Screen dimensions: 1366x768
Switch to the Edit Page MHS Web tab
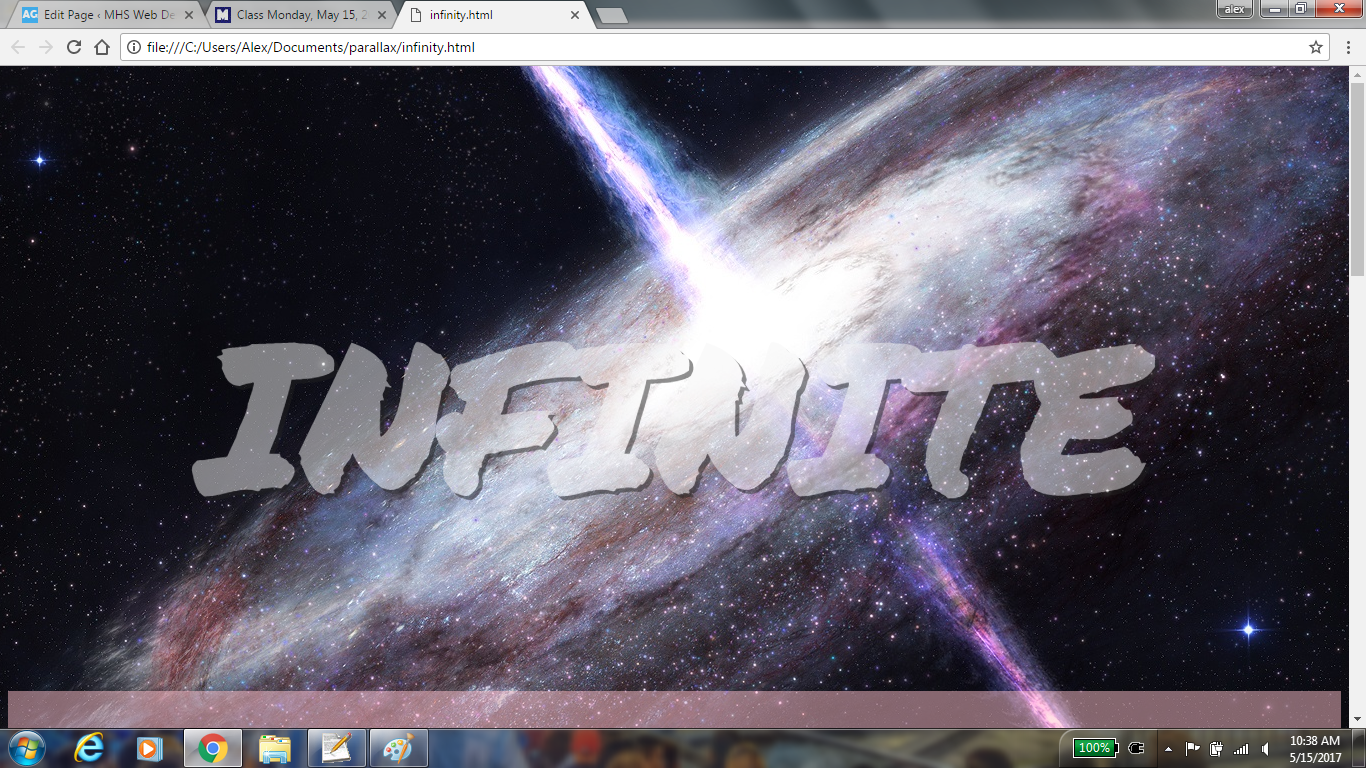tap(105, 15)
